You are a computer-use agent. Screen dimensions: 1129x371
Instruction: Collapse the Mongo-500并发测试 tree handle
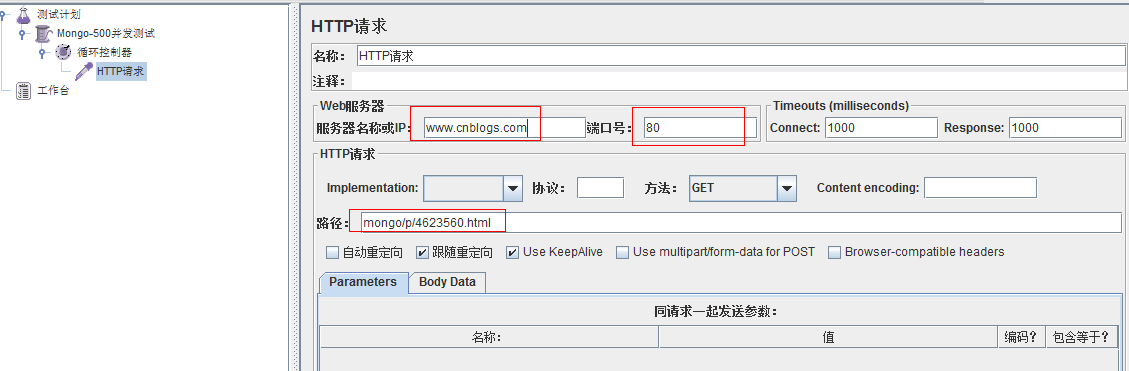[x=23, y=33]
